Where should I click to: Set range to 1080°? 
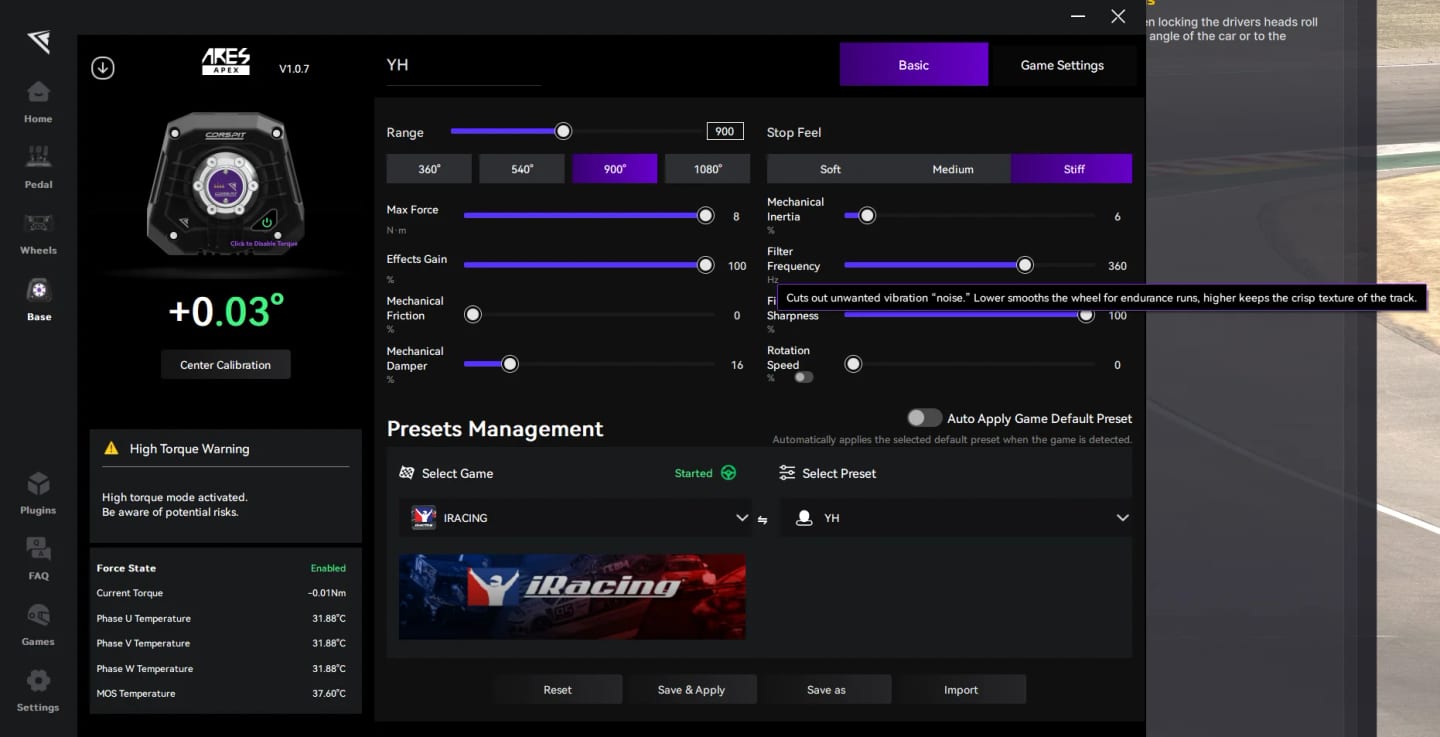(707, 169)
